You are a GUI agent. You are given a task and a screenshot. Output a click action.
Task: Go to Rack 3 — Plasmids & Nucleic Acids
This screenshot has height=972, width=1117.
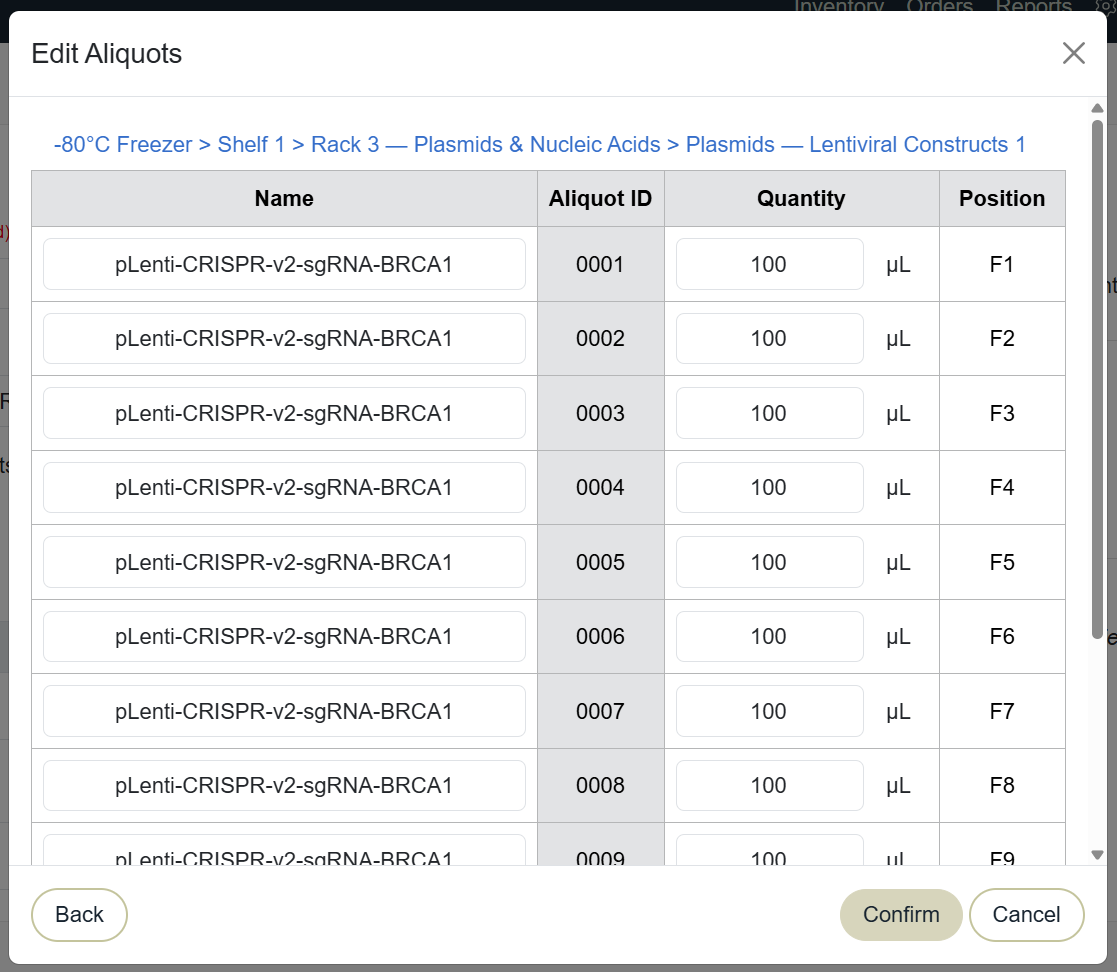486,145
